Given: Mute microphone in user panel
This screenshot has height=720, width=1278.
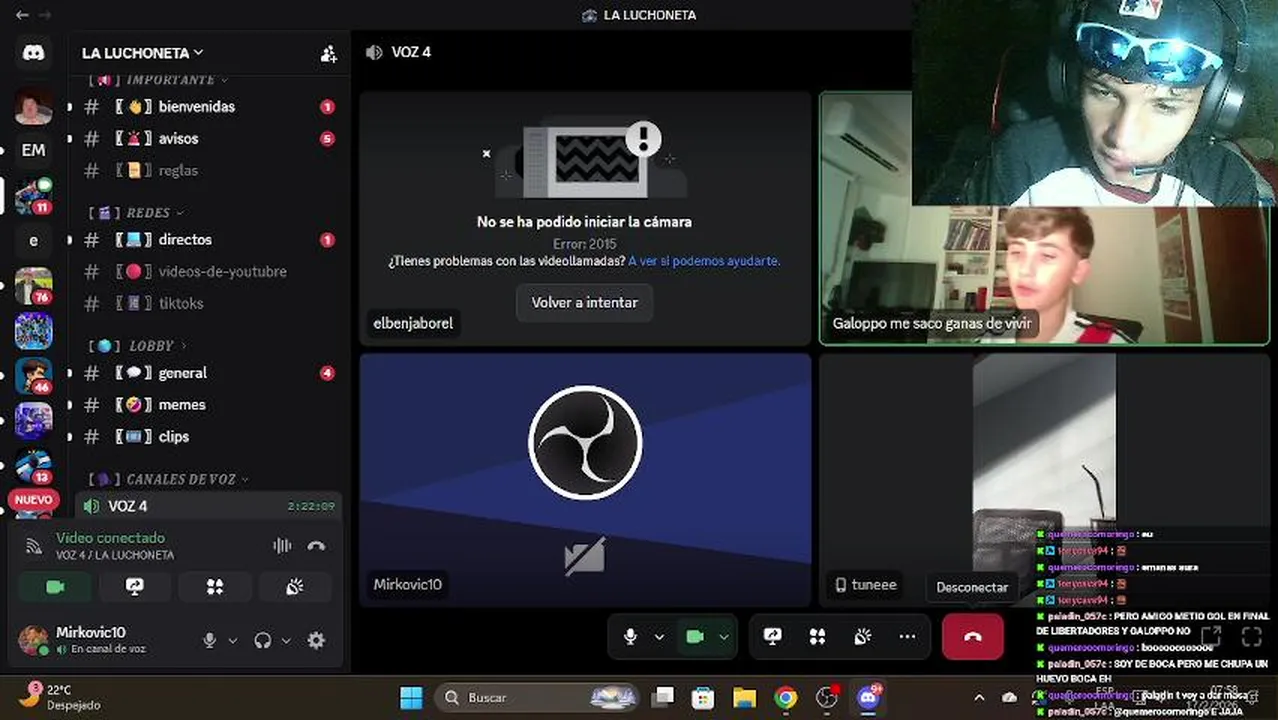Looking at the screenshot, I should coord(210,641).
